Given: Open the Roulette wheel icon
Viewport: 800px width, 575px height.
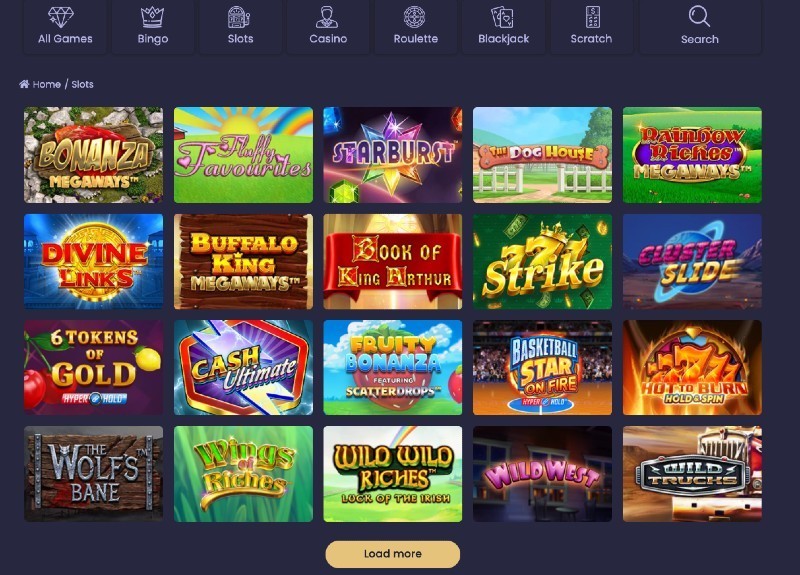Looking at the screenshot, I should pos(415,16).
